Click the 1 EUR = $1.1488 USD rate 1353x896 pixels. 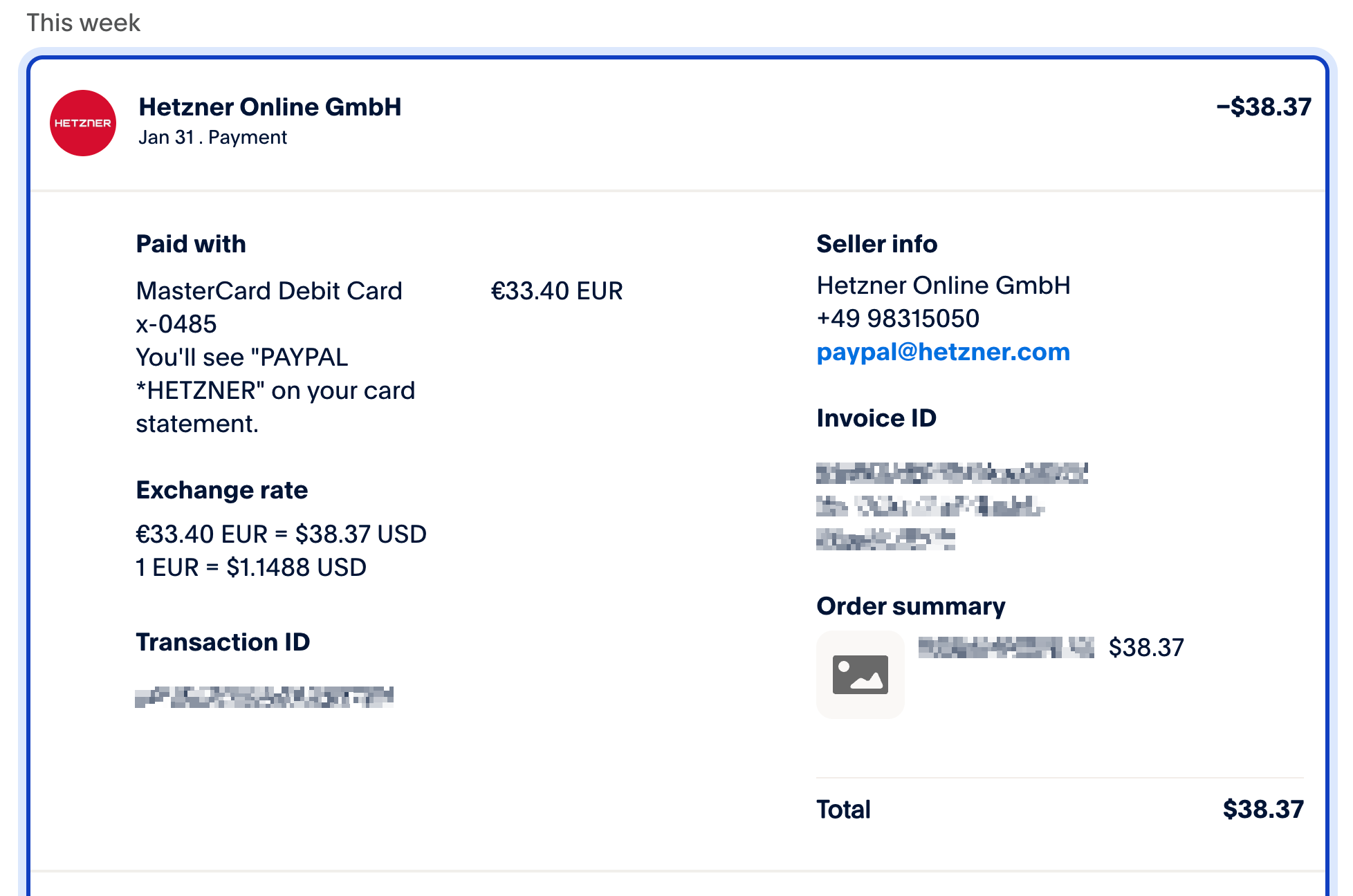point(251,568)
